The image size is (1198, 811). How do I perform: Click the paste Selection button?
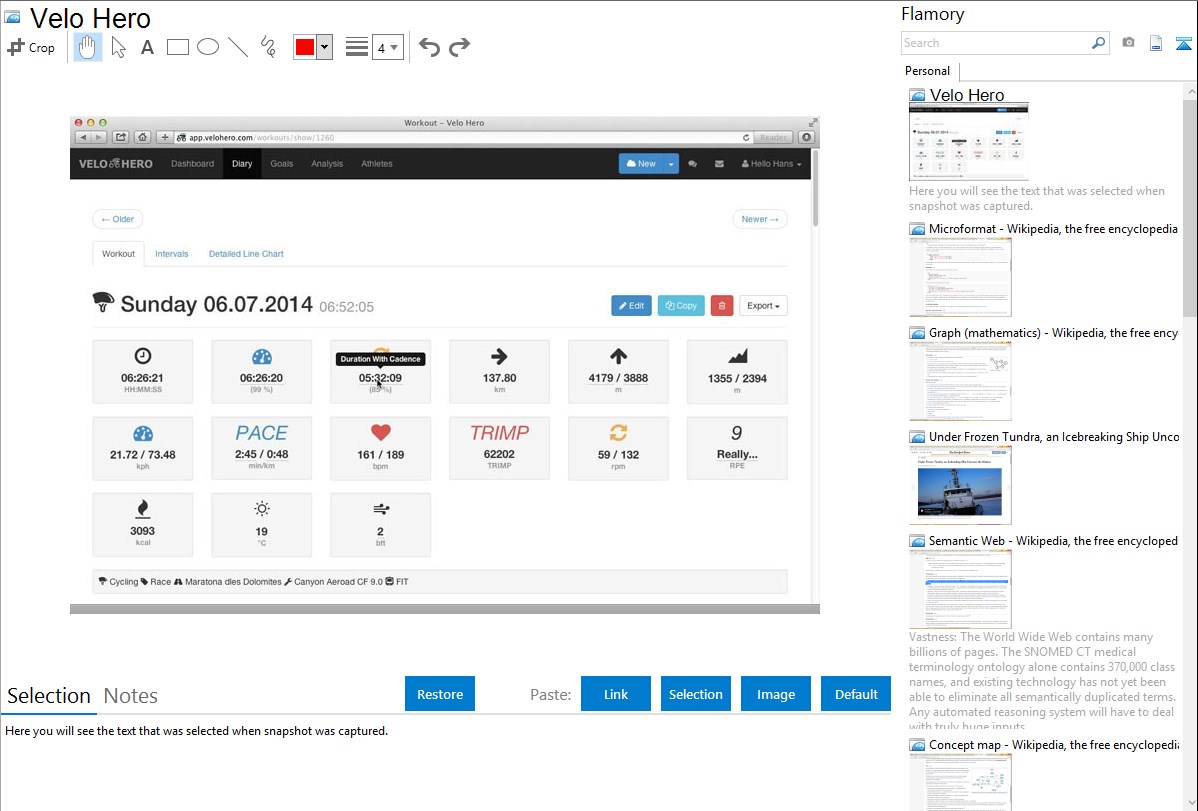point(696,694)
